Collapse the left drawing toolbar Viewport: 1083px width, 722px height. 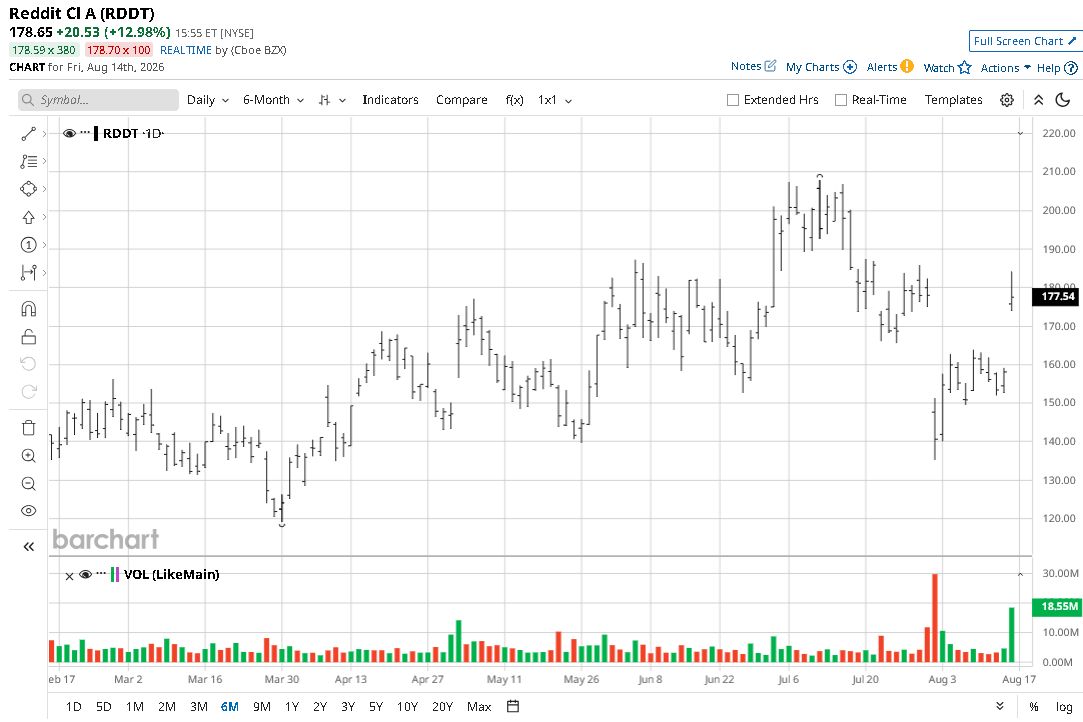point(28,547)
